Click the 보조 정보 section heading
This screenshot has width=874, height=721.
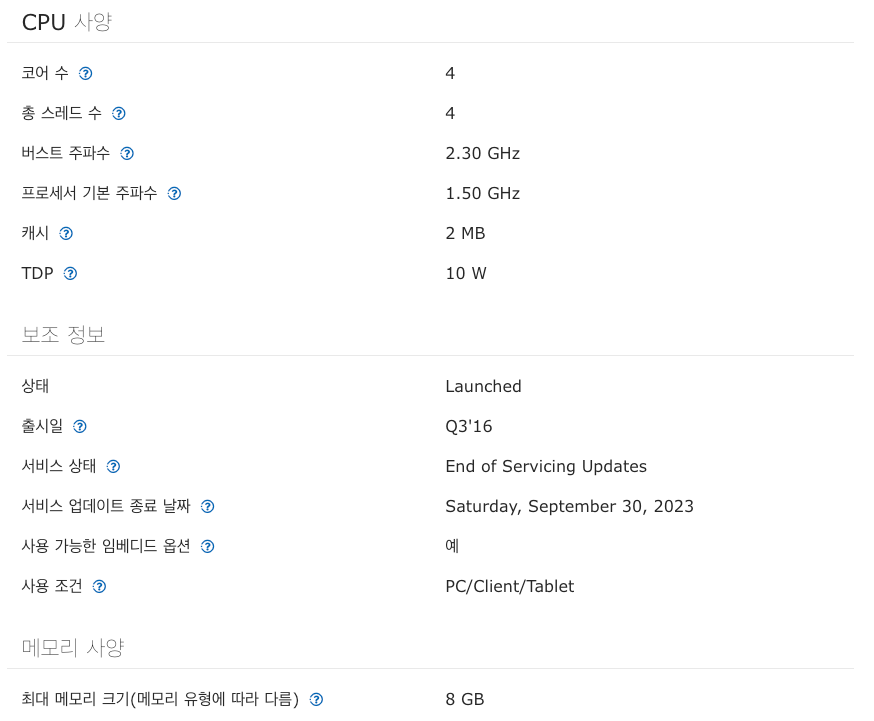coord(63,335)
